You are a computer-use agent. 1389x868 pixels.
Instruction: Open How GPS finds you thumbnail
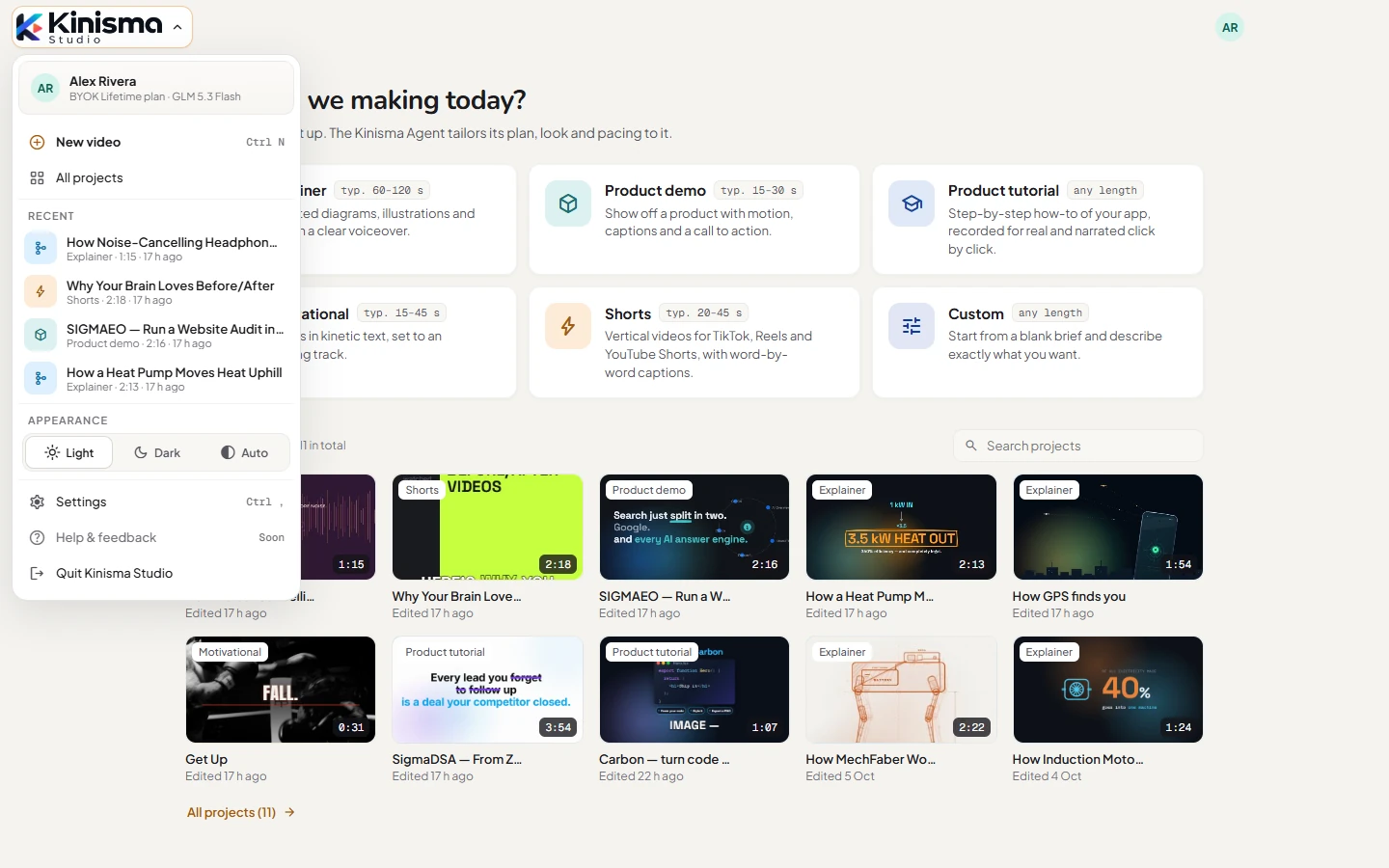click(1107, 527)
